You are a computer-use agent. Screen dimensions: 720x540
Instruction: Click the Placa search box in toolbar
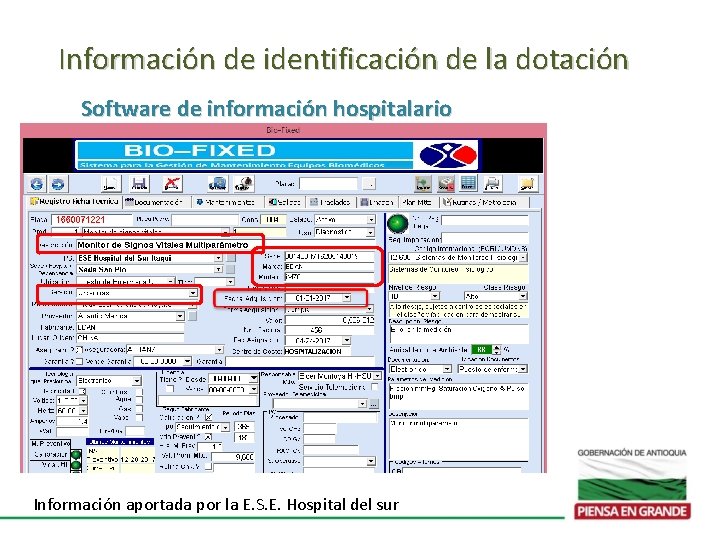click(328, 184)
